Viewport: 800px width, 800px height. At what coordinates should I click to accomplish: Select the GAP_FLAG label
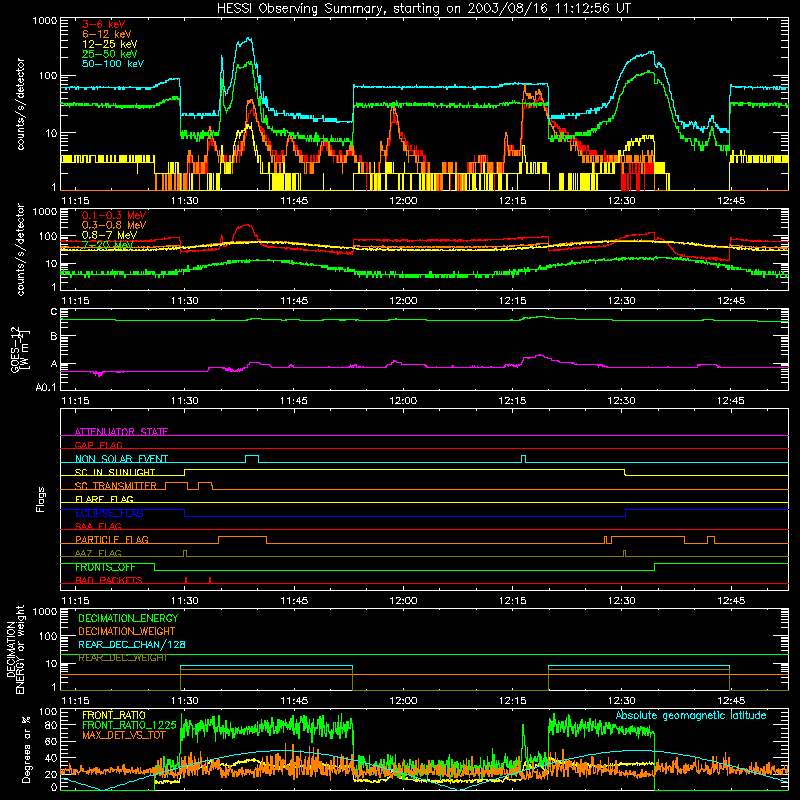point(99,445)
